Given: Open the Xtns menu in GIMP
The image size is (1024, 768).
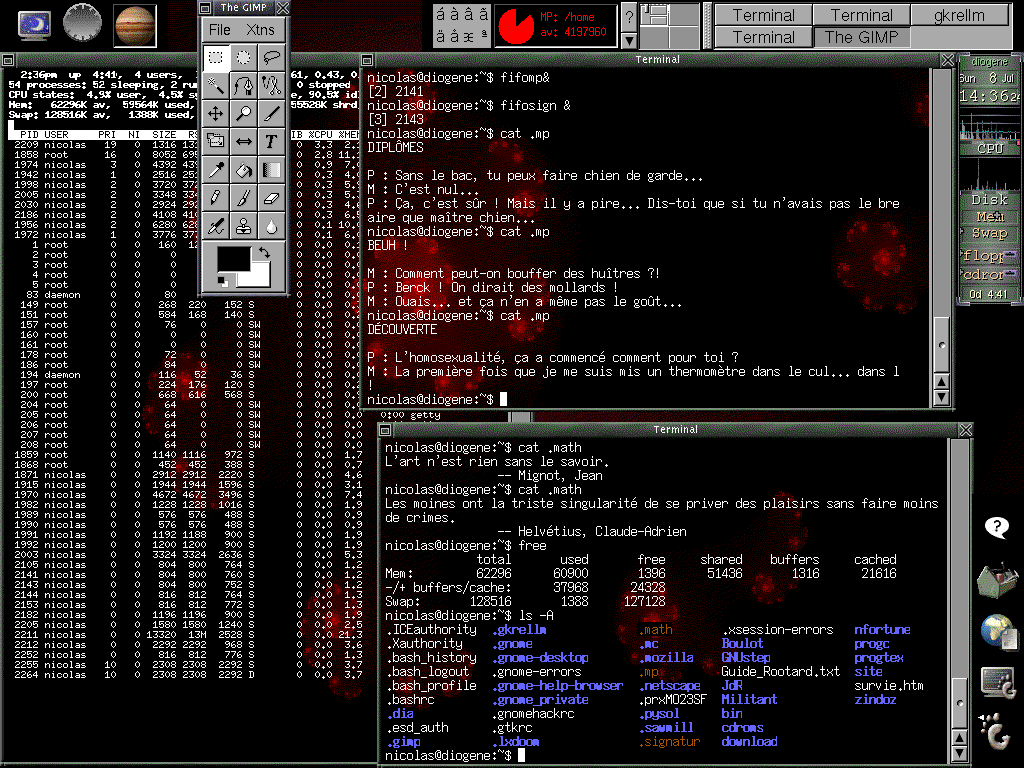Looking at the screenshot, I should coord(260,30).
